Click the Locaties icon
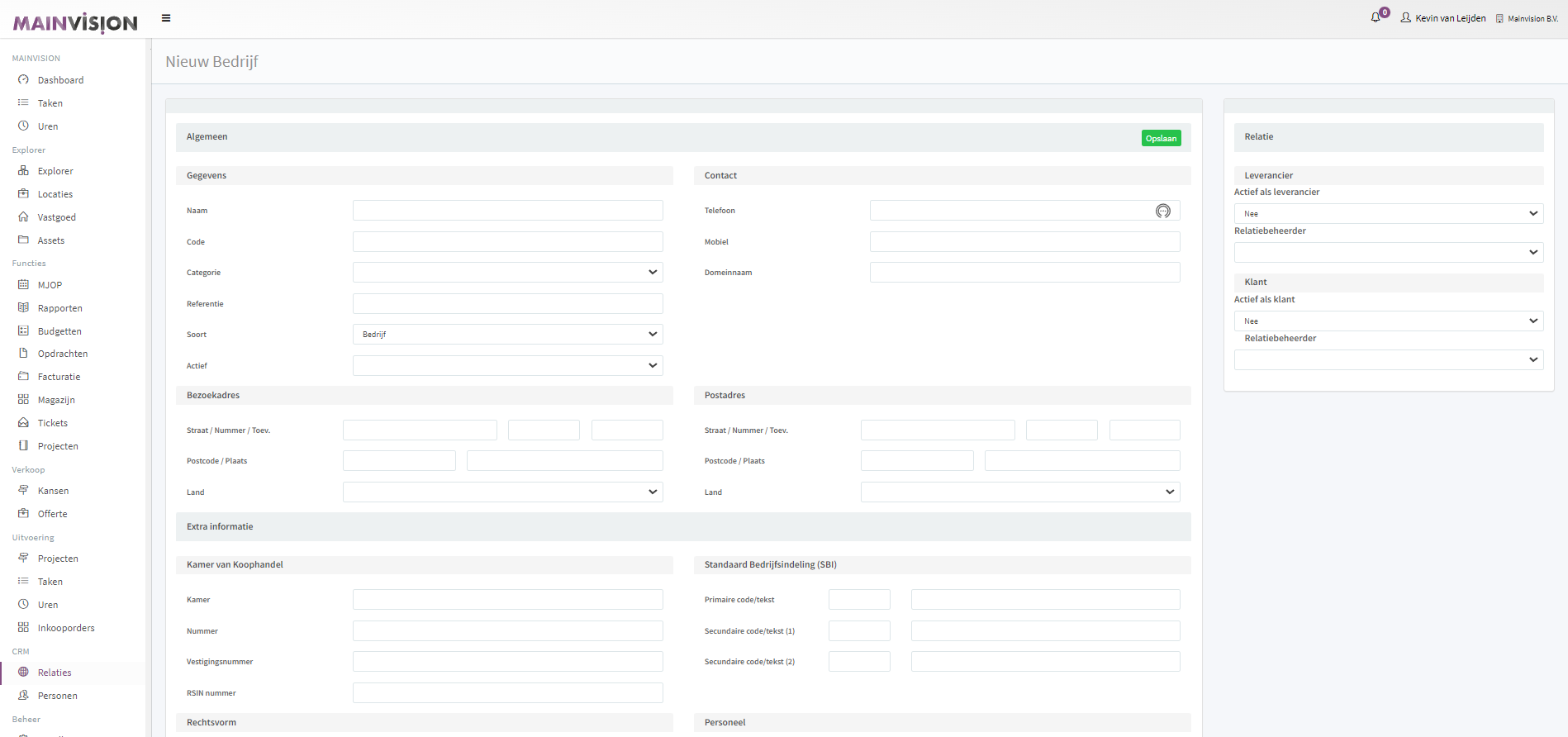This screenshot has width=1568, height=737. pyautogui.click(x=23, y=194)
